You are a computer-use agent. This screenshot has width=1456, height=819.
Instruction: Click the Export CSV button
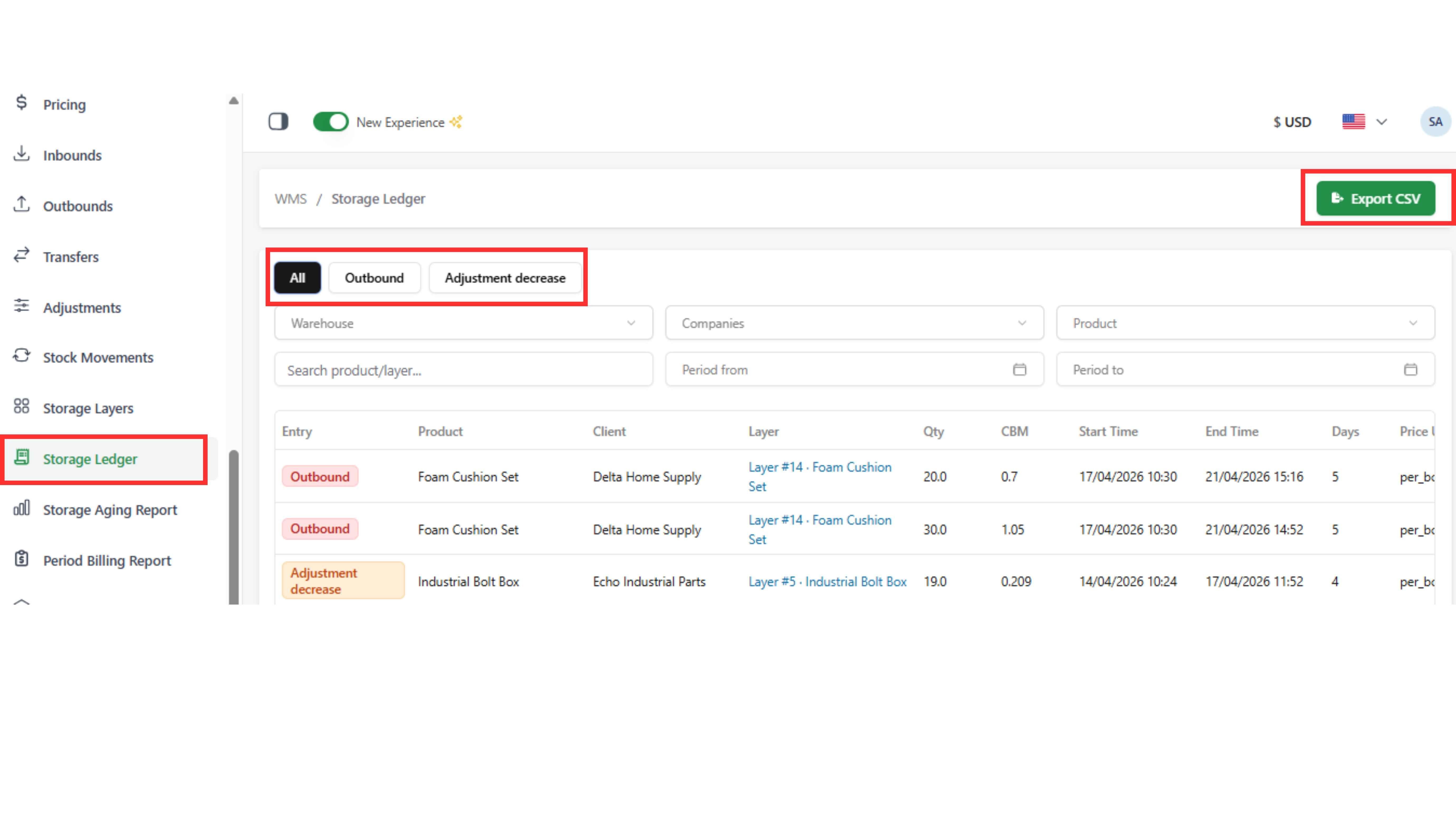pos(1375,198)
